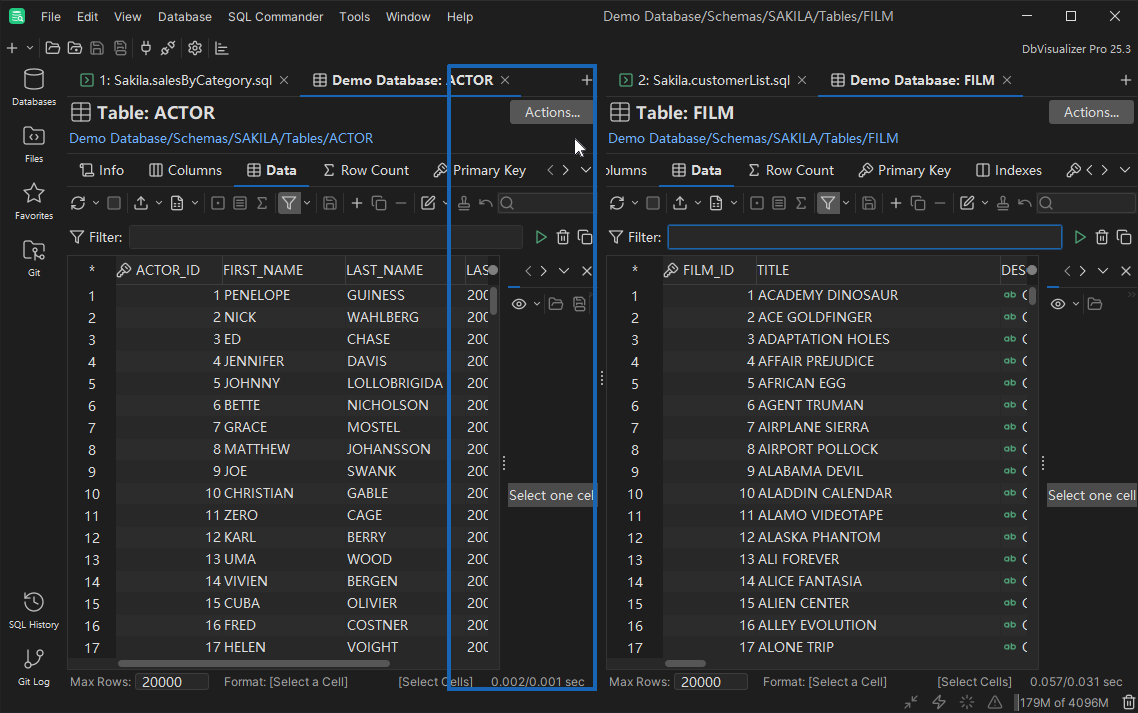
Task: Click the Actions button for FILM table
Action: pos(1091,112)
